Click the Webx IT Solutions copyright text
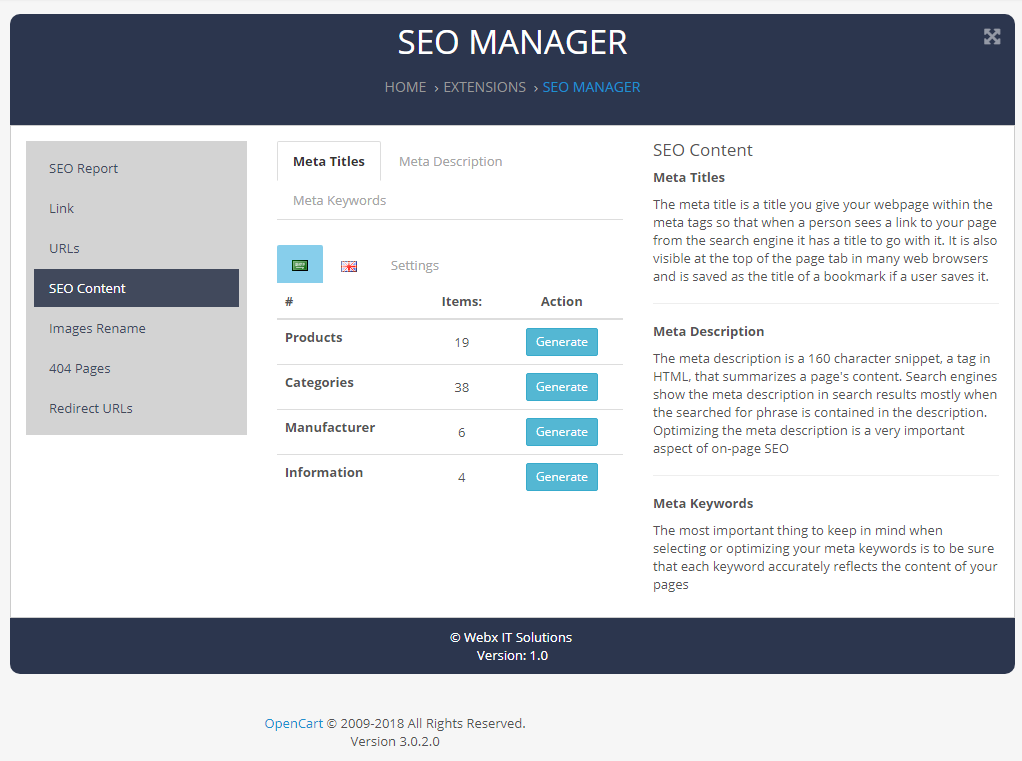The height and width of the screenshot is (761, 1022). (511, 637)
